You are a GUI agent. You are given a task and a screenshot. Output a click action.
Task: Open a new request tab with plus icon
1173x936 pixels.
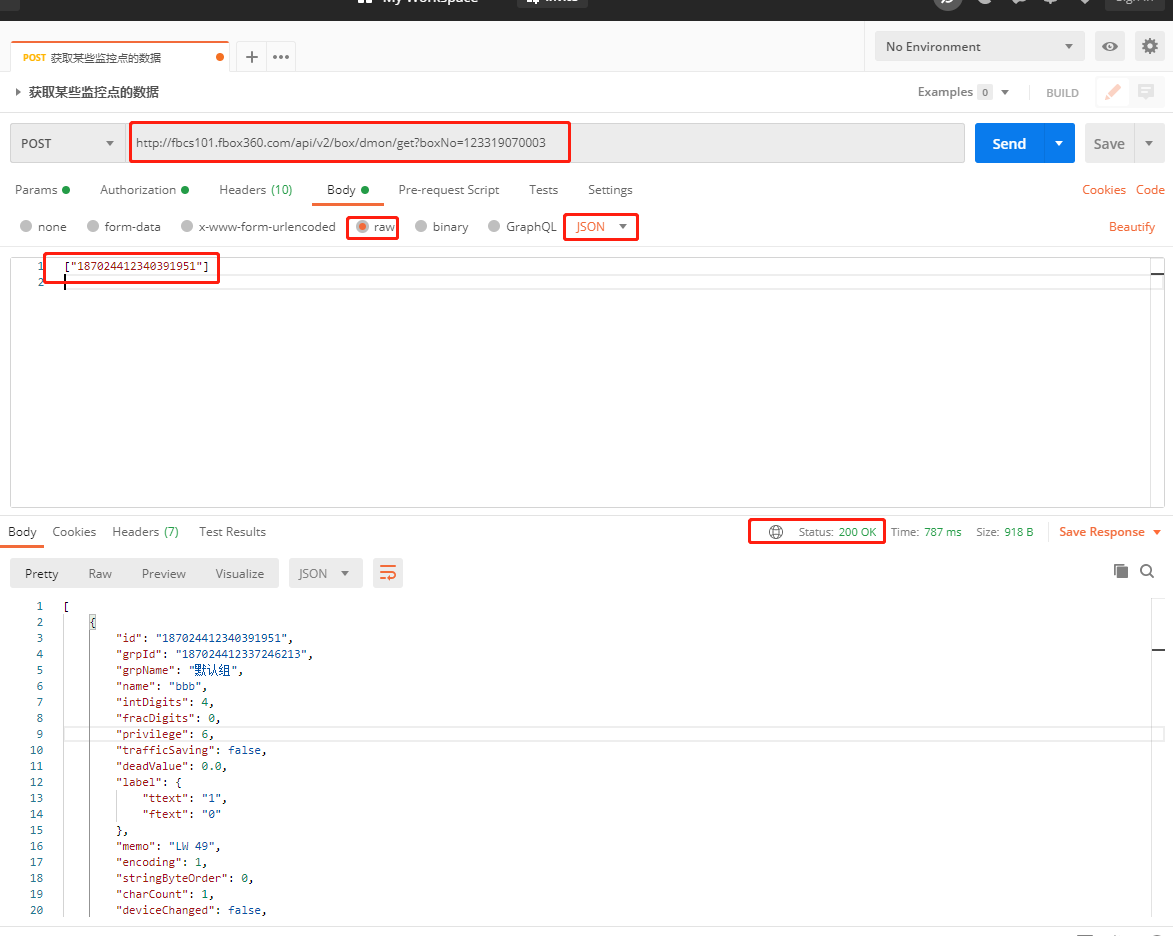252,57
